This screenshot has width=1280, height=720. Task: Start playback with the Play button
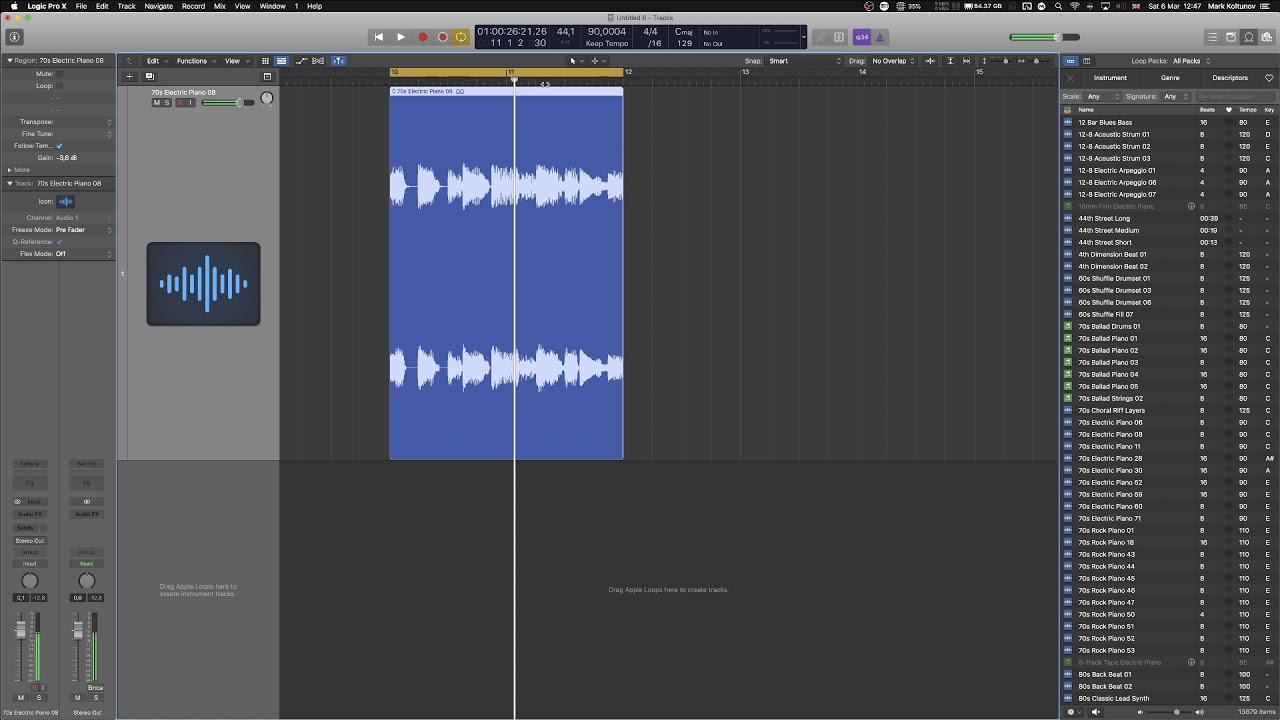[x=401, y=37]
